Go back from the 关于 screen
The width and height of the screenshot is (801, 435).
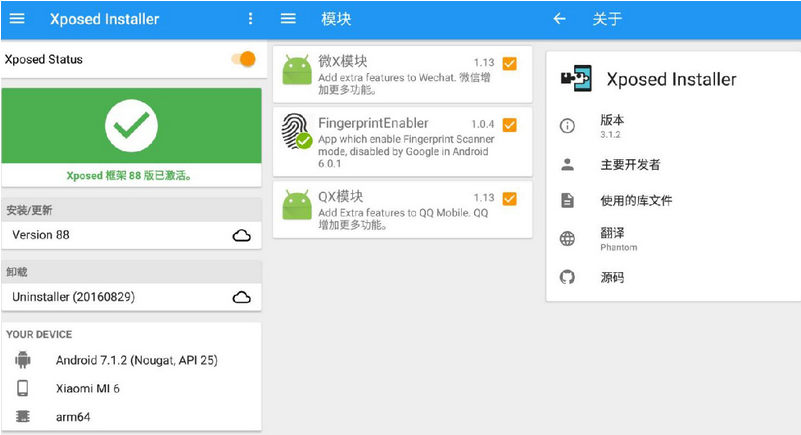[x=559, y=19]
